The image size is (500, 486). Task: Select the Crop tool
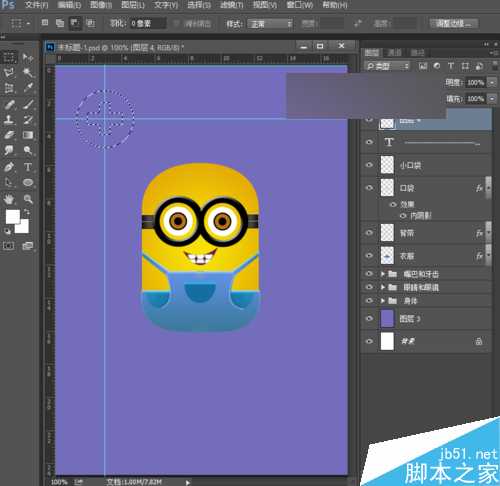(x=9, y=88)
